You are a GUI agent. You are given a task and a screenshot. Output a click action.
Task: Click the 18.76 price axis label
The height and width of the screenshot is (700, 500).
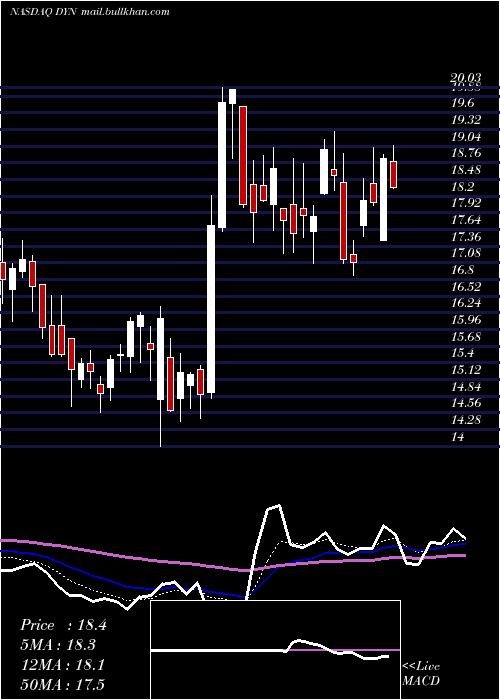(466, 153)
